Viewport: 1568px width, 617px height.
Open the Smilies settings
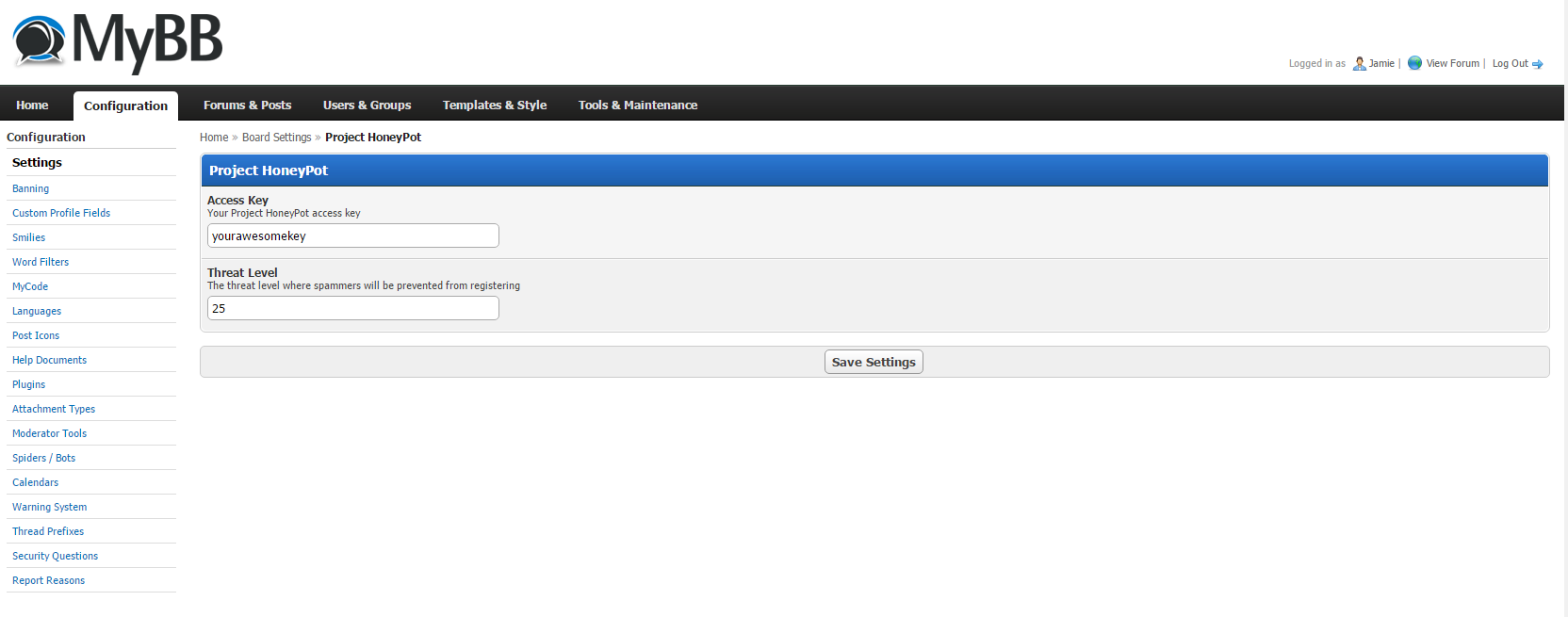coord(28,237)
